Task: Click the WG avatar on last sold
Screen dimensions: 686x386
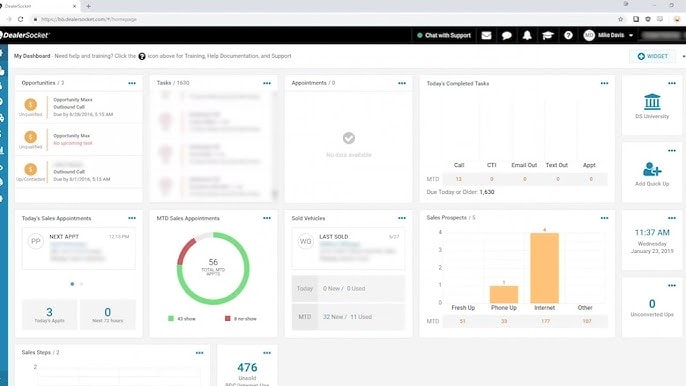Action: 305,241
